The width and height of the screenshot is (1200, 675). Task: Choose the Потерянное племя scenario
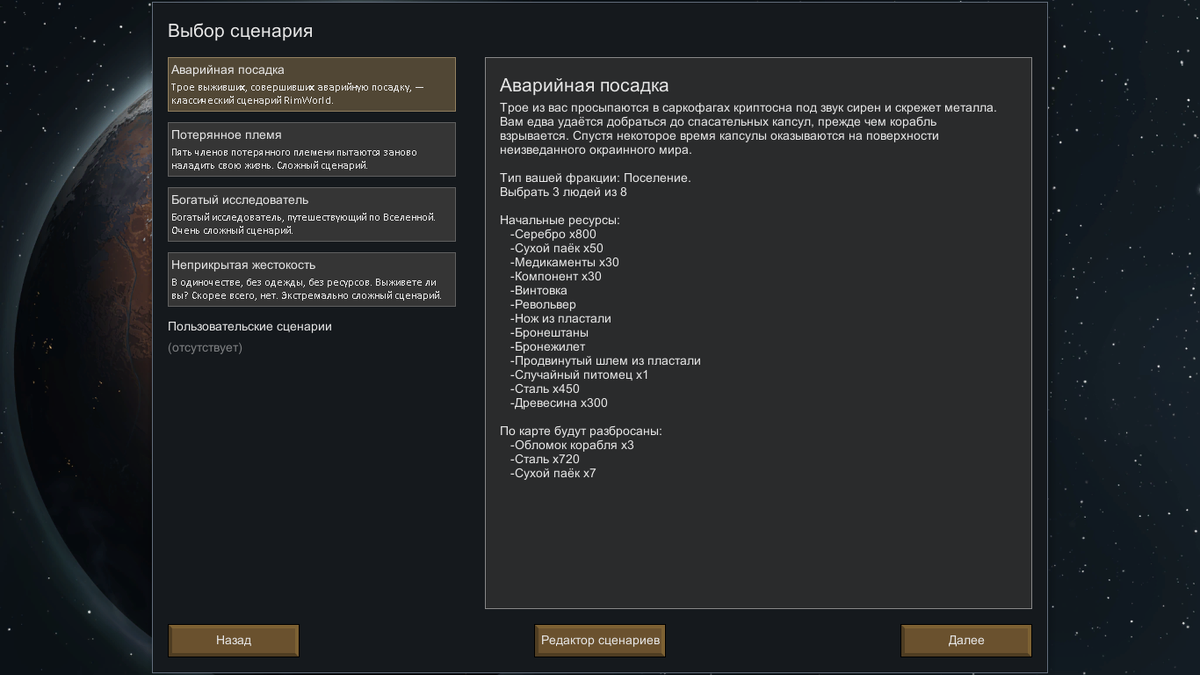[311, 149]
